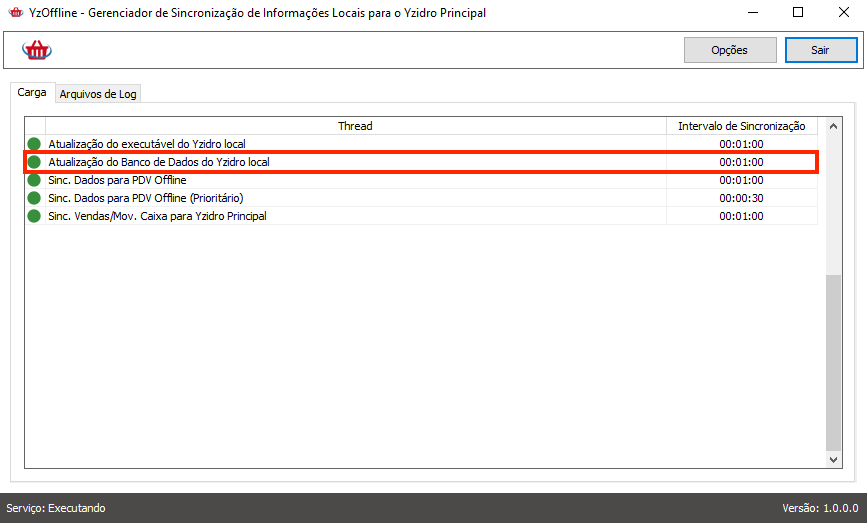
Task: Switch to the Arquivos de Log tab
Action: [x=98, y=94]
